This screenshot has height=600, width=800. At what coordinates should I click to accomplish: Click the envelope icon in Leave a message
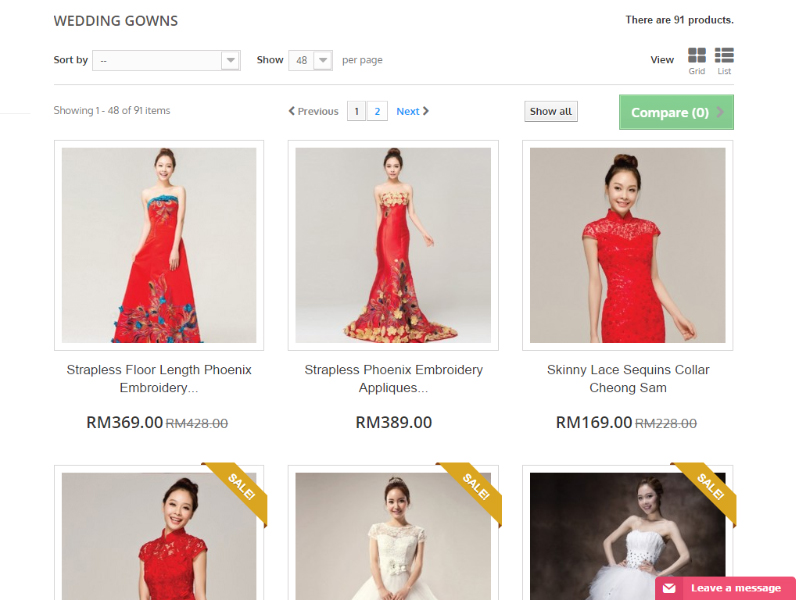(669, 588)
